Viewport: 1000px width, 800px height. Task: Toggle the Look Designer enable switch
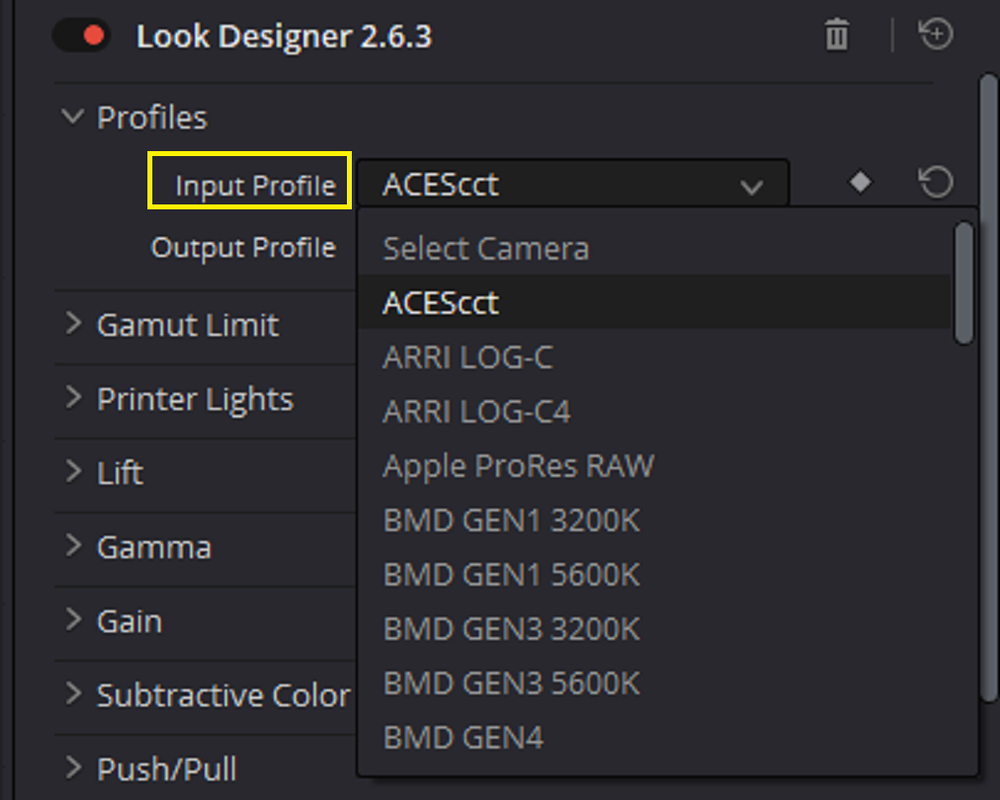(82, 35)
